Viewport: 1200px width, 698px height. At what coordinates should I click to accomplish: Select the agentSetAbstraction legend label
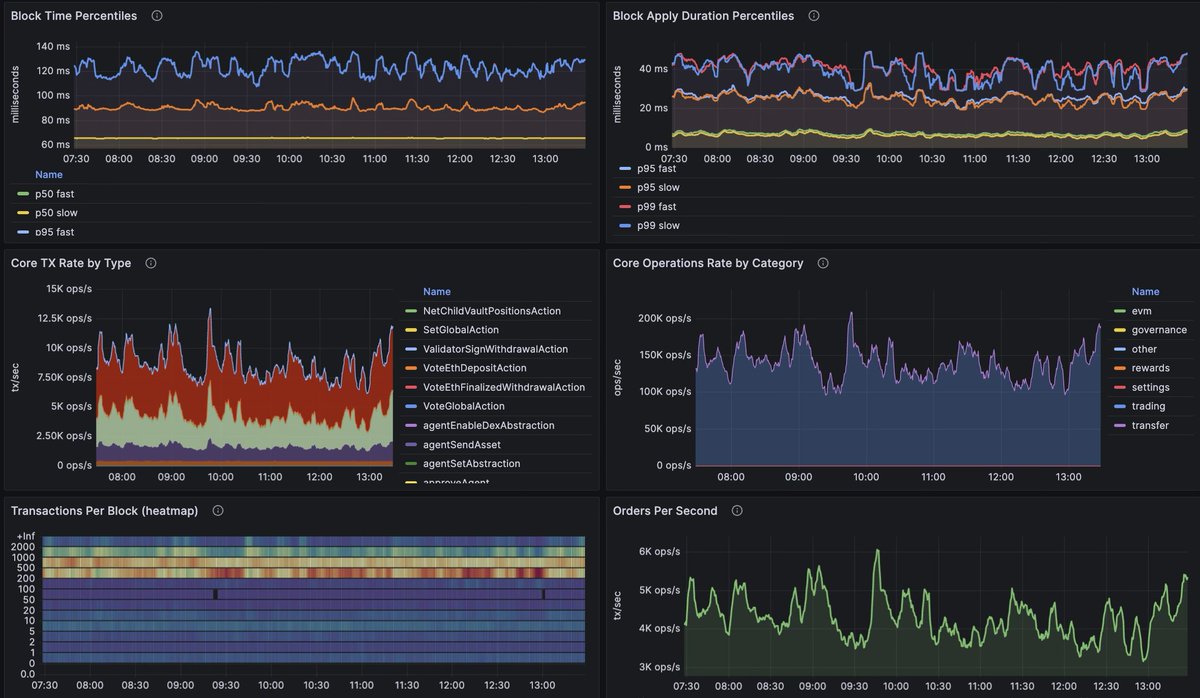point(472,463)
